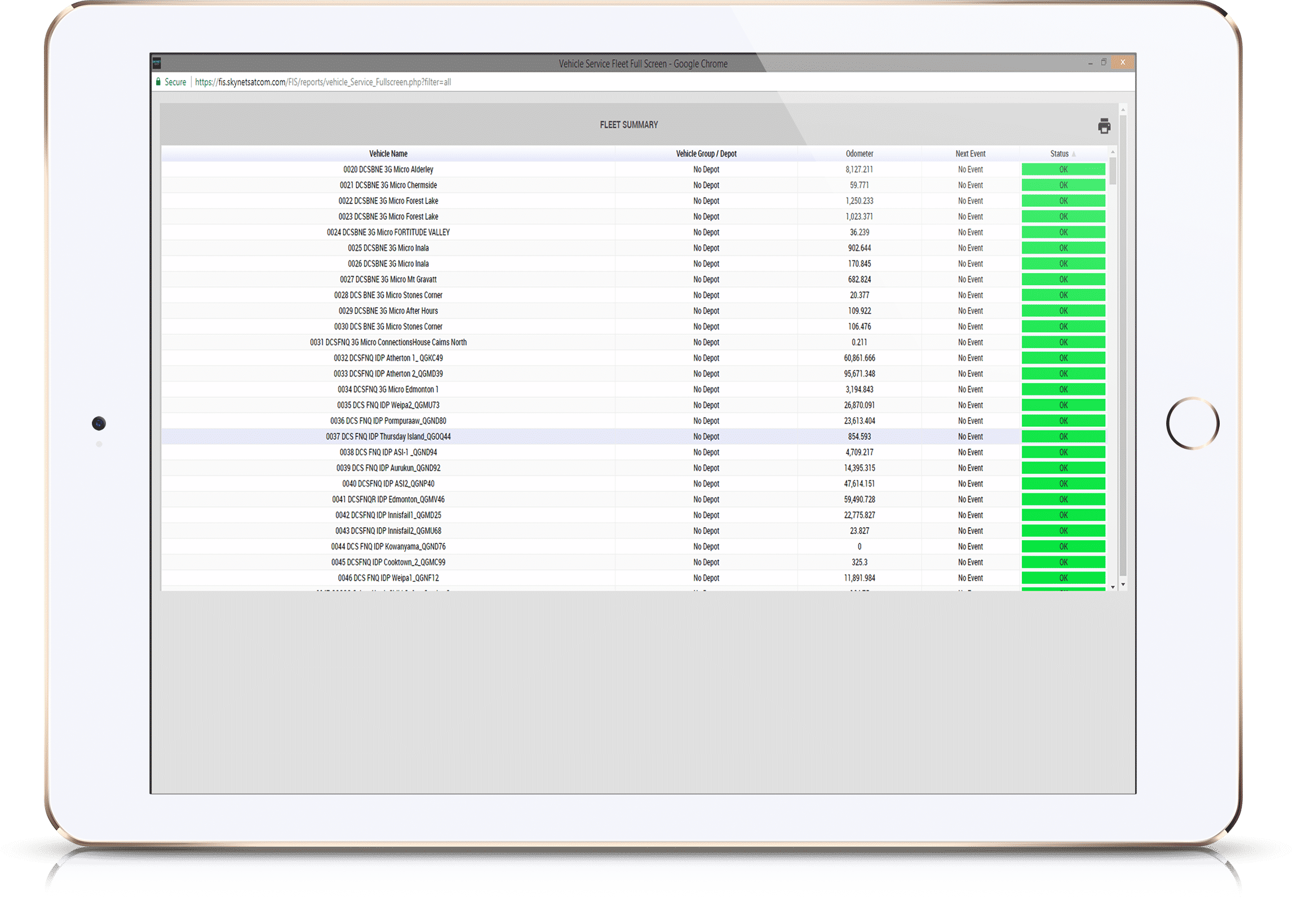
Task: Click odometer value 60,861.666
Action: [x=859, y=358]
